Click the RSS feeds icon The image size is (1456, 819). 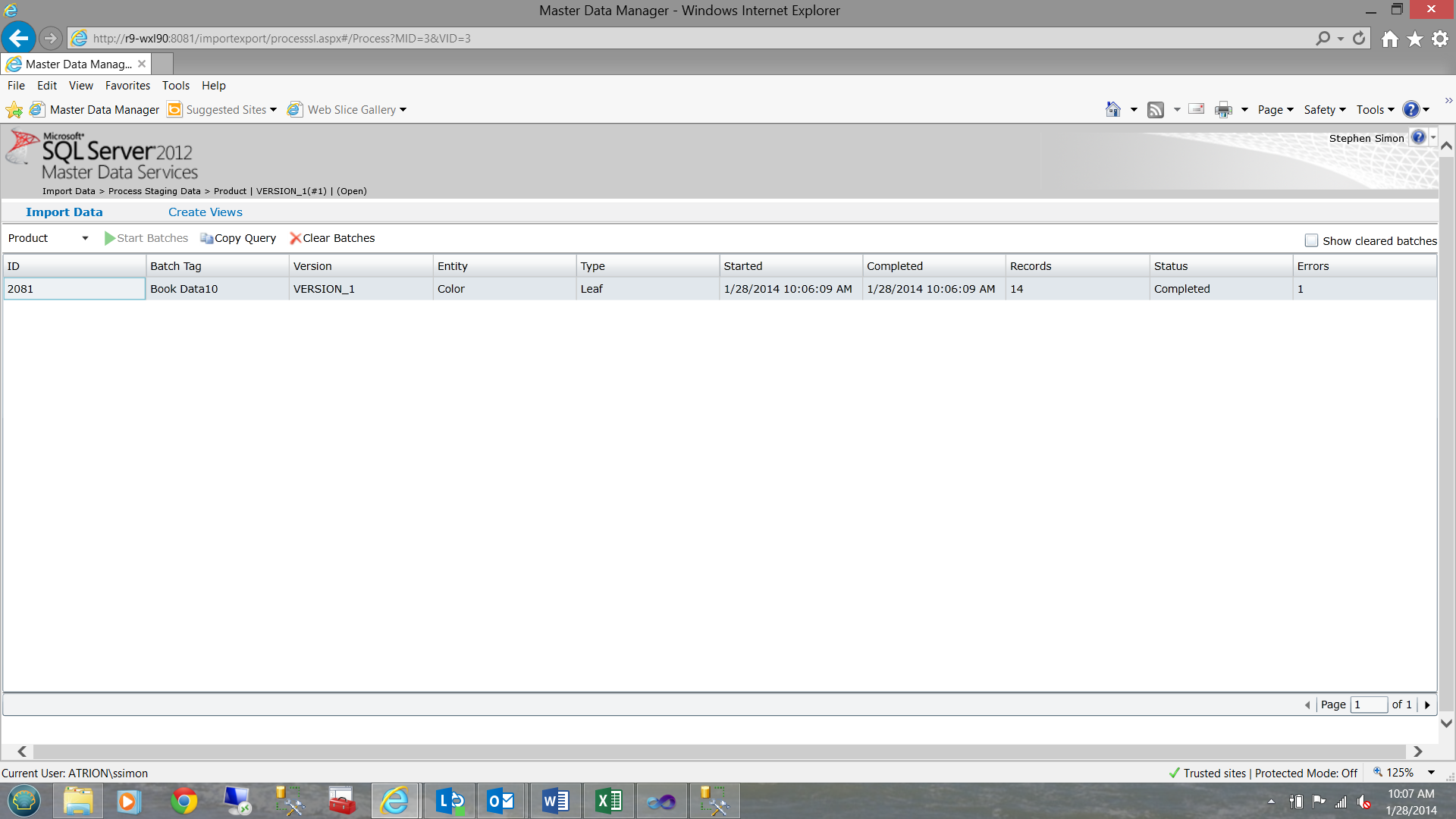(1155, 110)
